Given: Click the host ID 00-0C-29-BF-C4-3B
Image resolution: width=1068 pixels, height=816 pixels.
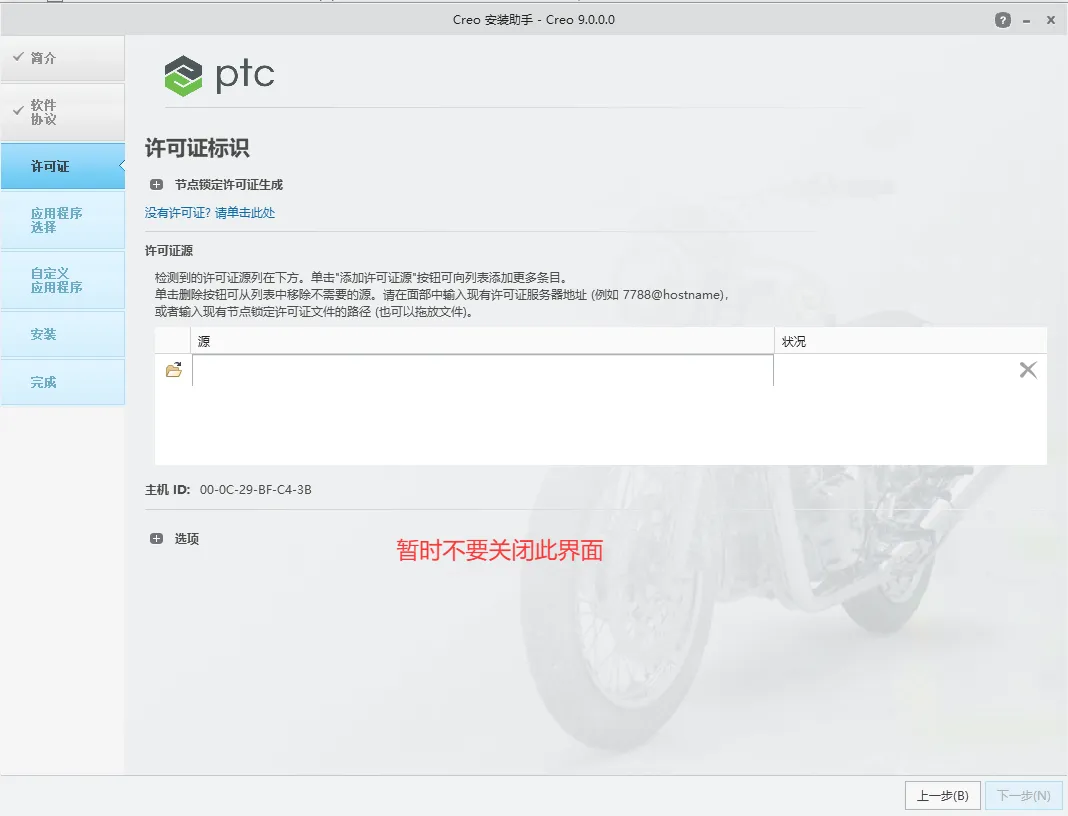Looking at the screenshot, I should [255, 490].
